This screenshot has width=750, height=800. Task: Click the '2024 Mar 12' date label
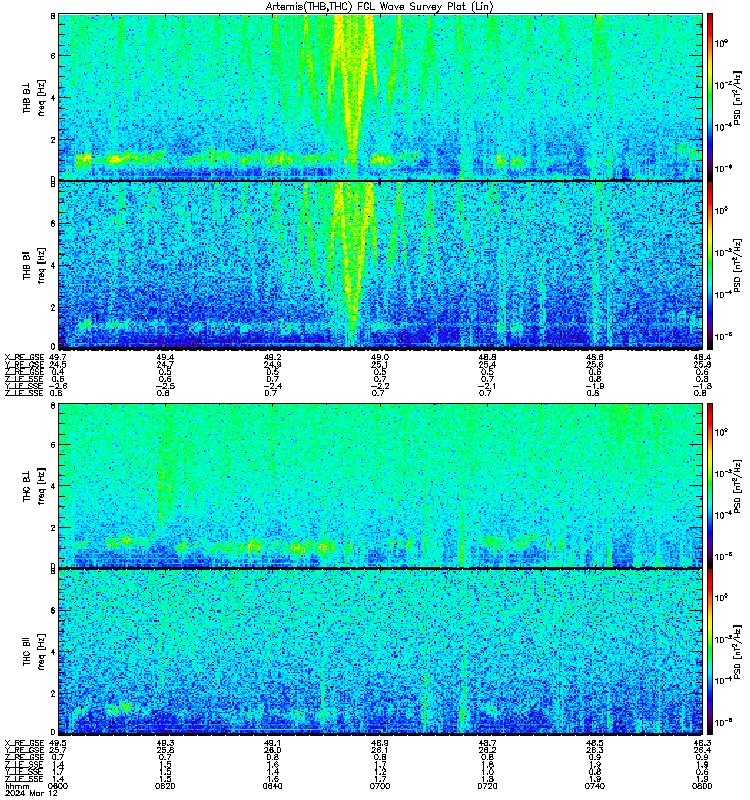[x=31, y=793]
